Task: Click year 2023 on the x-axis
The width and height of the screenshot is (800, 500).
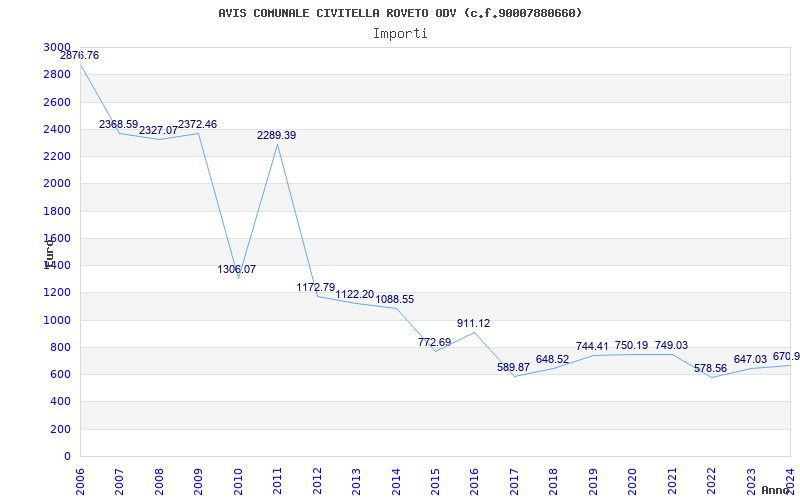Action: point(751,482)
